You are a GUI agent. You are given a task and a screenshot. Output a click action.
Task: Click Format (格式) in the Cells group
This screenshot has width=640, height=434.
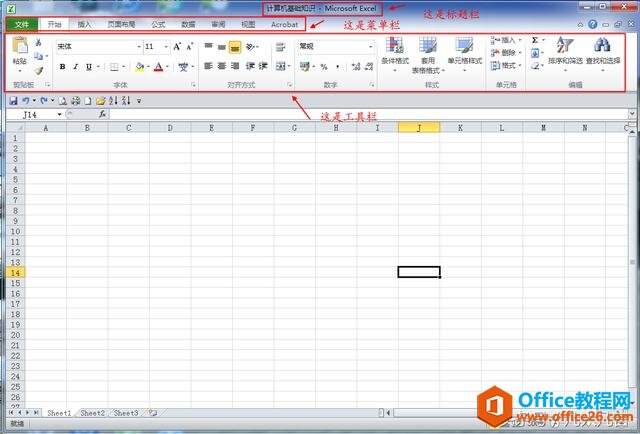tap(506, 65)
